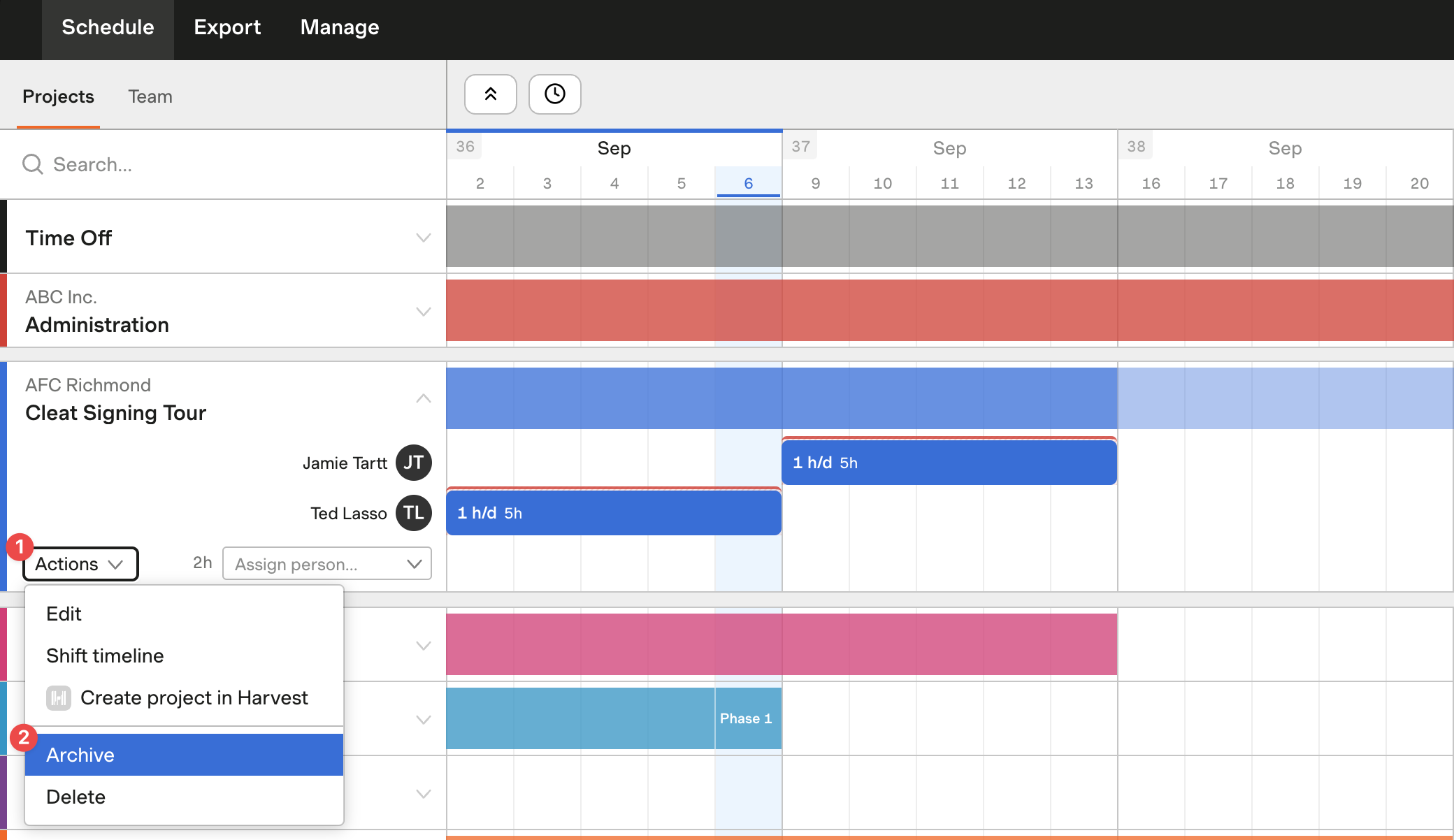Click the red Administration timeline bar
1454x840 pixels.
tap(950, 310)
